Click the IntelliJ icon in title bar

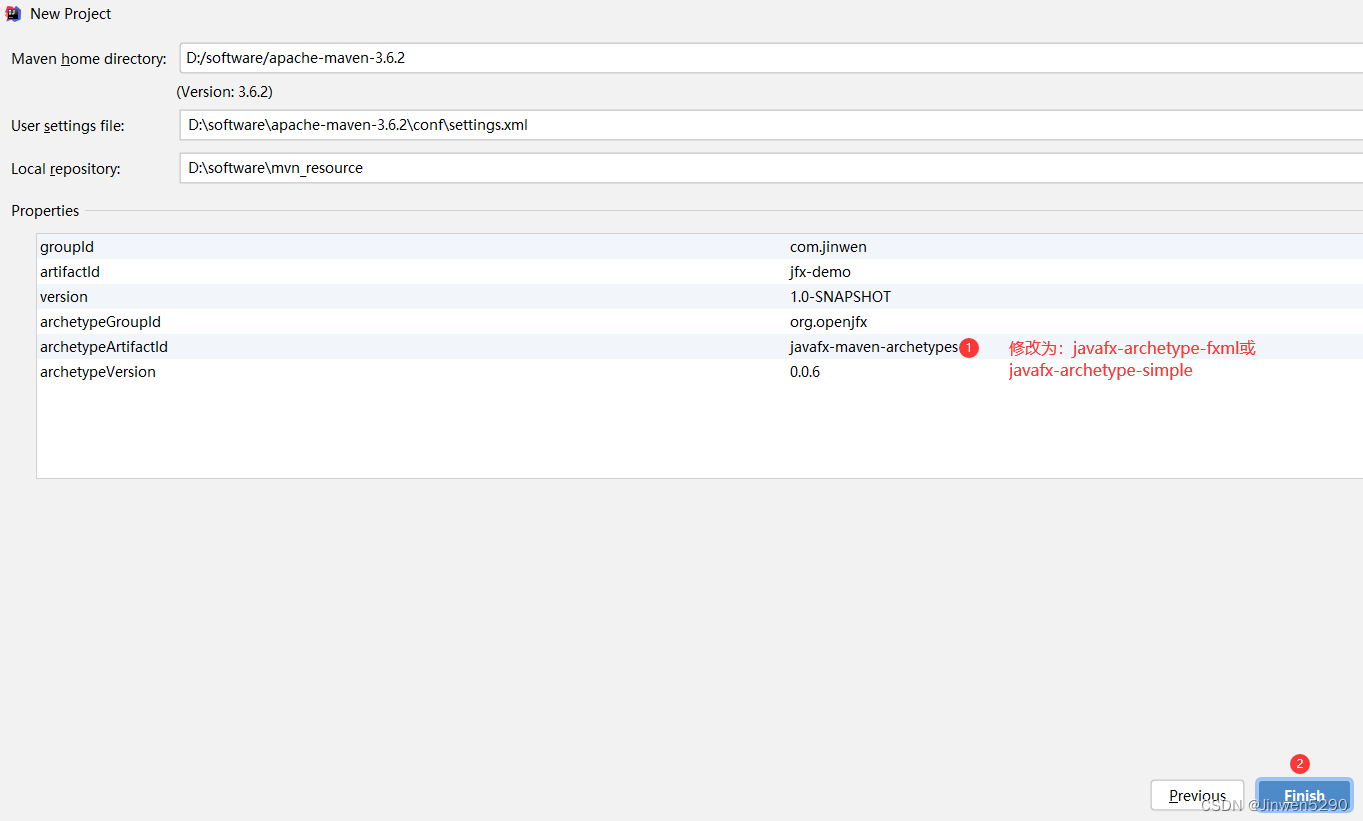[x=13, y=13]
